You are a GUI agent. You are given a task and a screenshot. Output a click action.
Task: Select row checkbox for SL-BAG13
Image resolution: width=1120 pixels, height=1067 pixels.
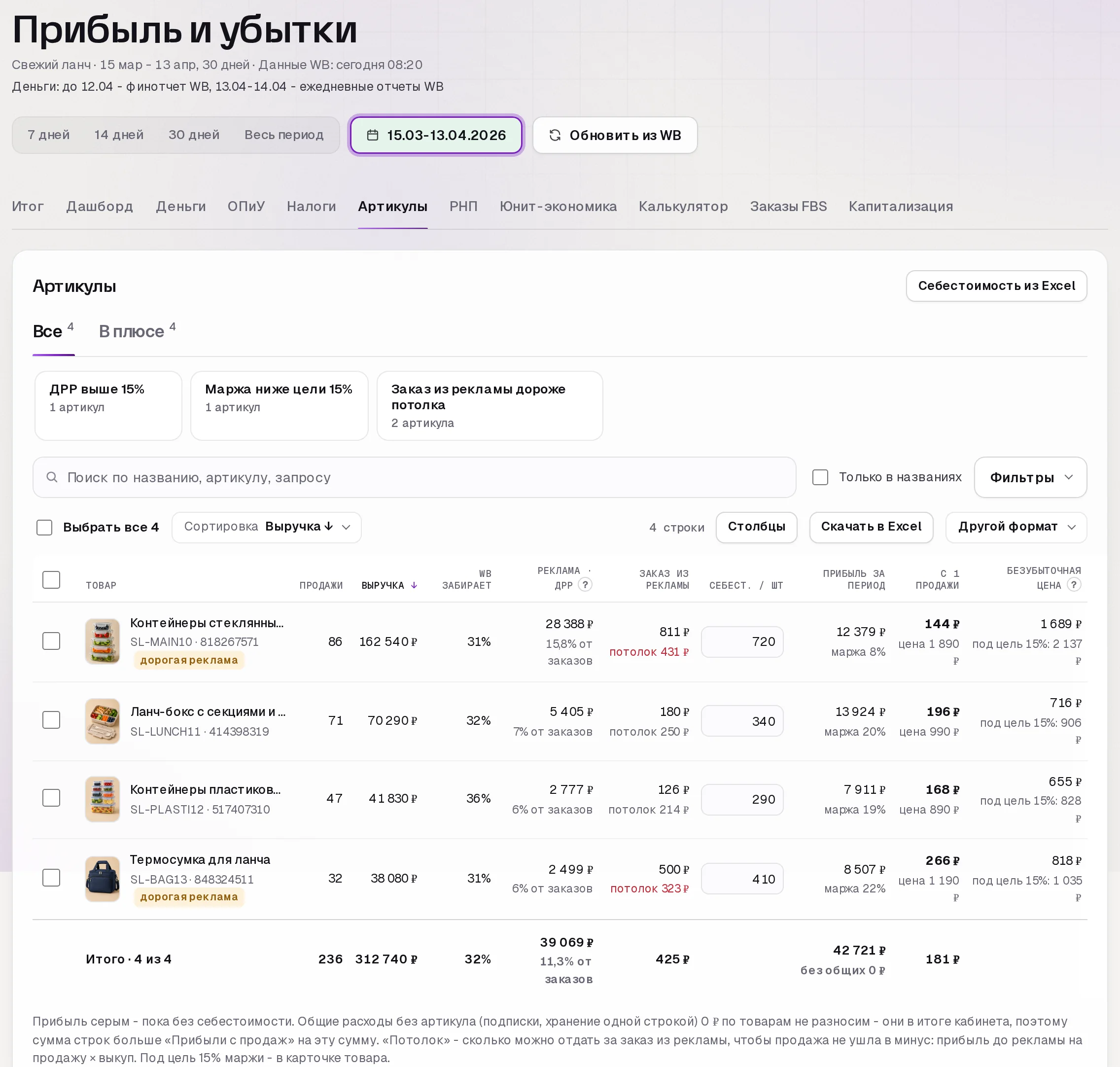click(51, 878)
